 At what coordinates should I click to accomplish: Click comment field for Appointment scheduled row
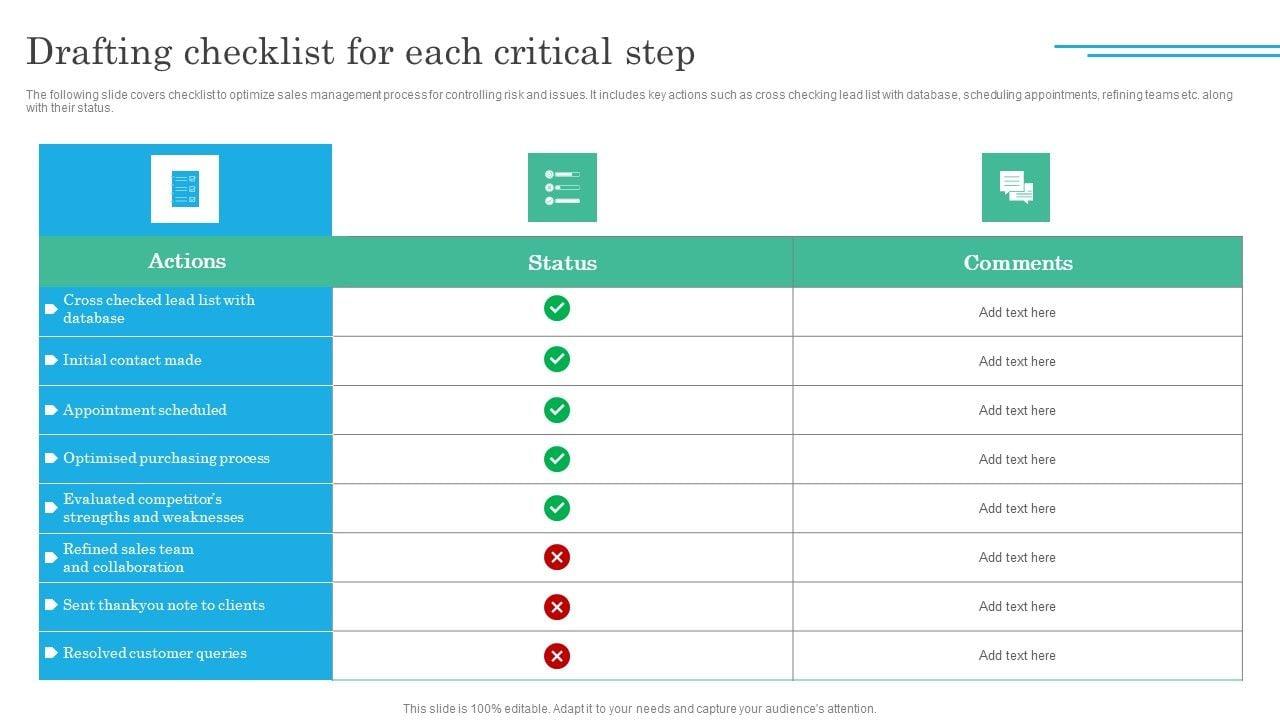(x=1017, y=410)
